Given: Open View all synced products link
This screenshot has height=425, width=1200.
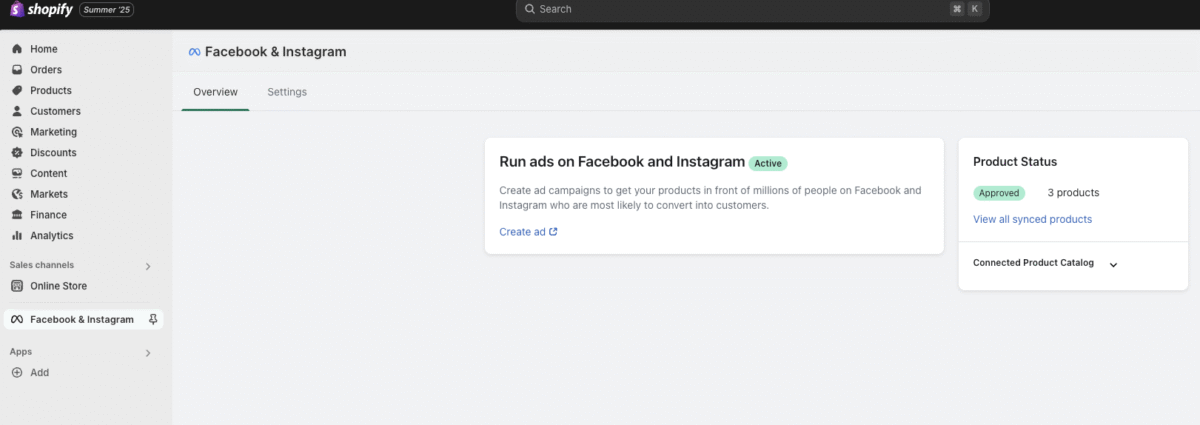Looking at the screenshot, I should [1032, 219].
